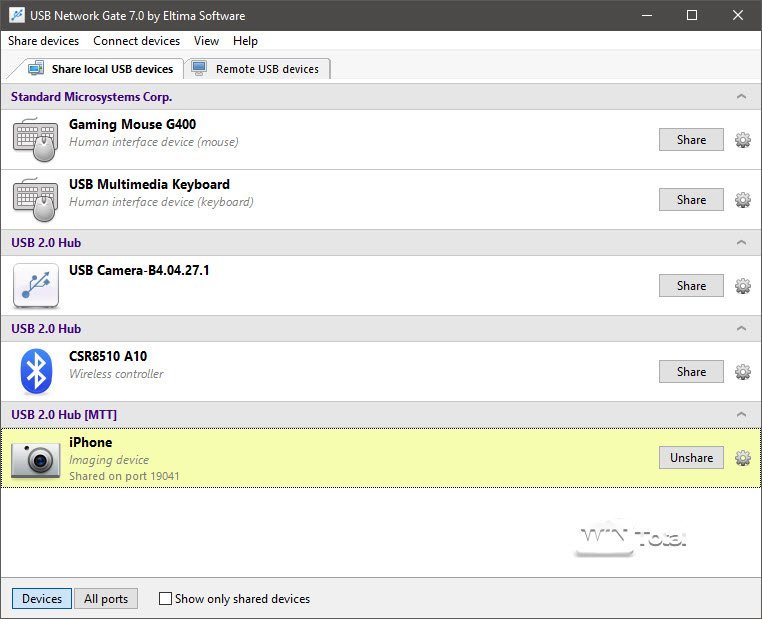Open settings gear for USB Camera-B4.04.27.1
762x619 pixels.
click(x=743, y=286)
